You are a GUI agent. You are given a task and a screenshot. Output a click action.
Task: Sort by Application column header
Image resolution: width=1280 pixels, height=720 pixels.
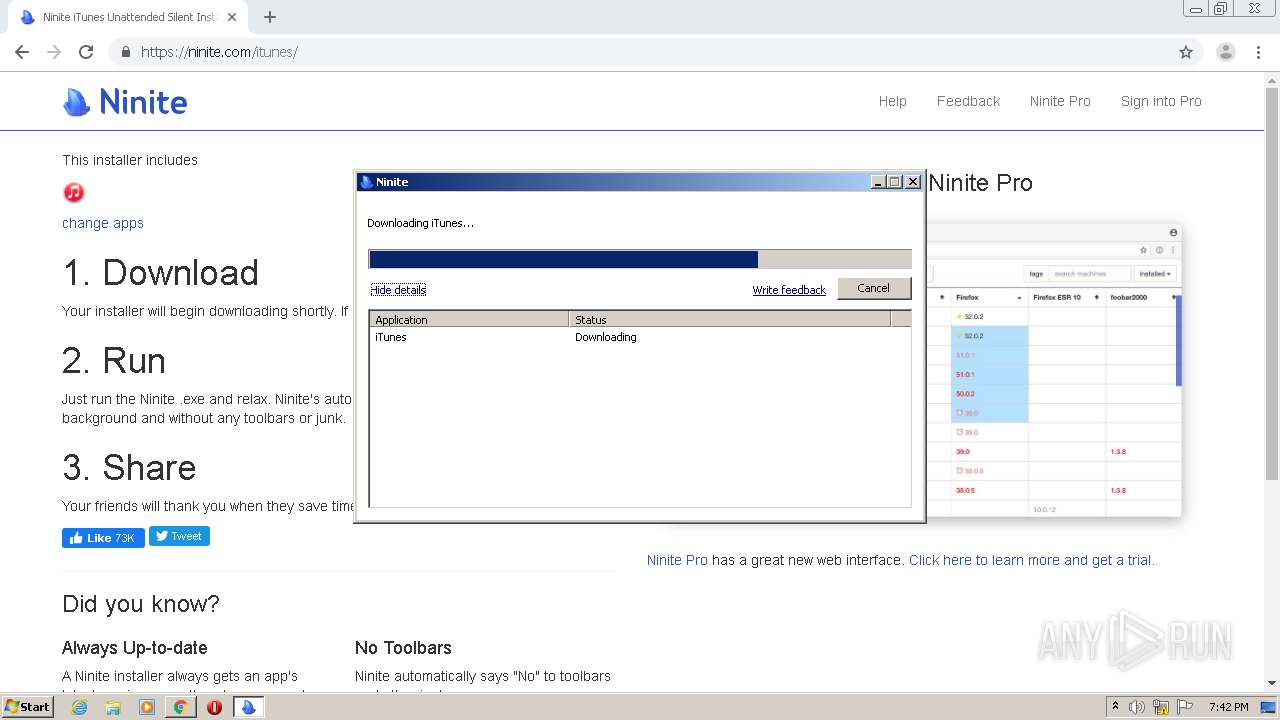coord(469,320)
